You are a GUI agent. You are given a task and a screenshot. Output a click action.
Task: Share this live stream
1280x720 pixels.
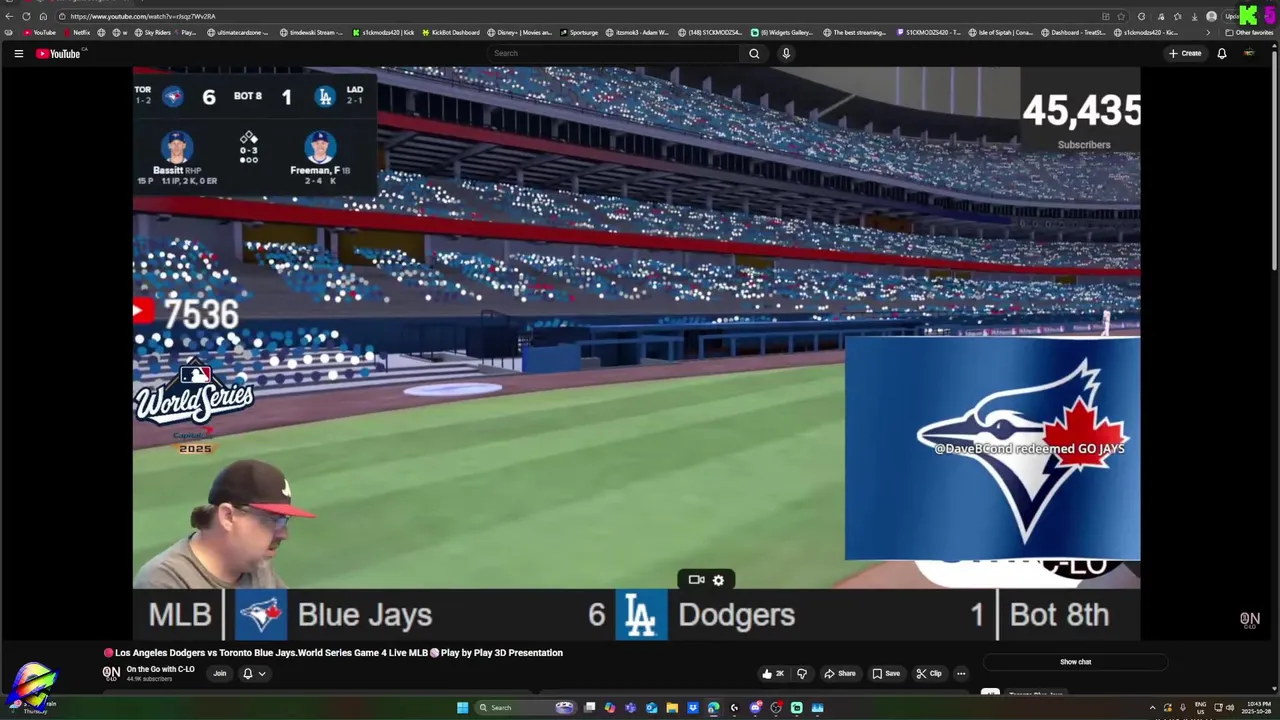pos(840,673)
